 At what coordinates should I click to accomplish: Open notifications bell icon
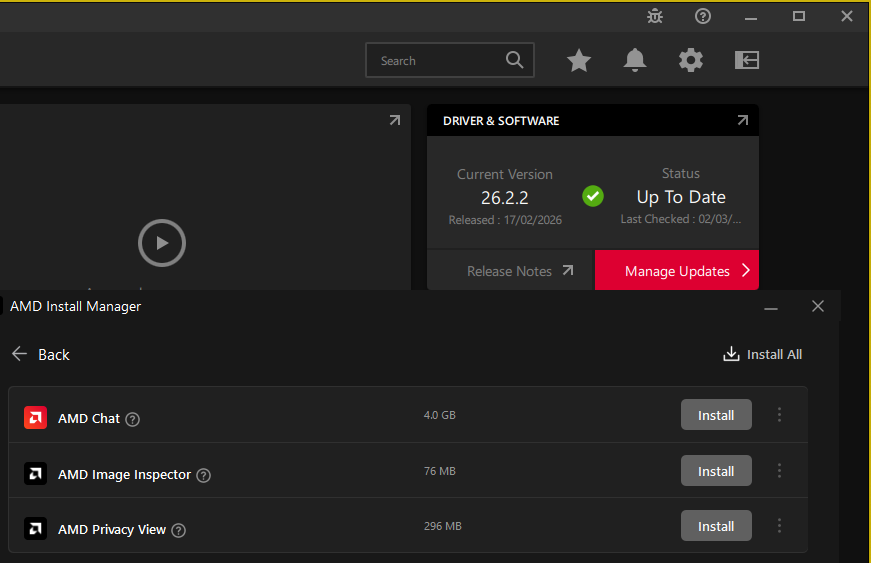coord(635,60)
